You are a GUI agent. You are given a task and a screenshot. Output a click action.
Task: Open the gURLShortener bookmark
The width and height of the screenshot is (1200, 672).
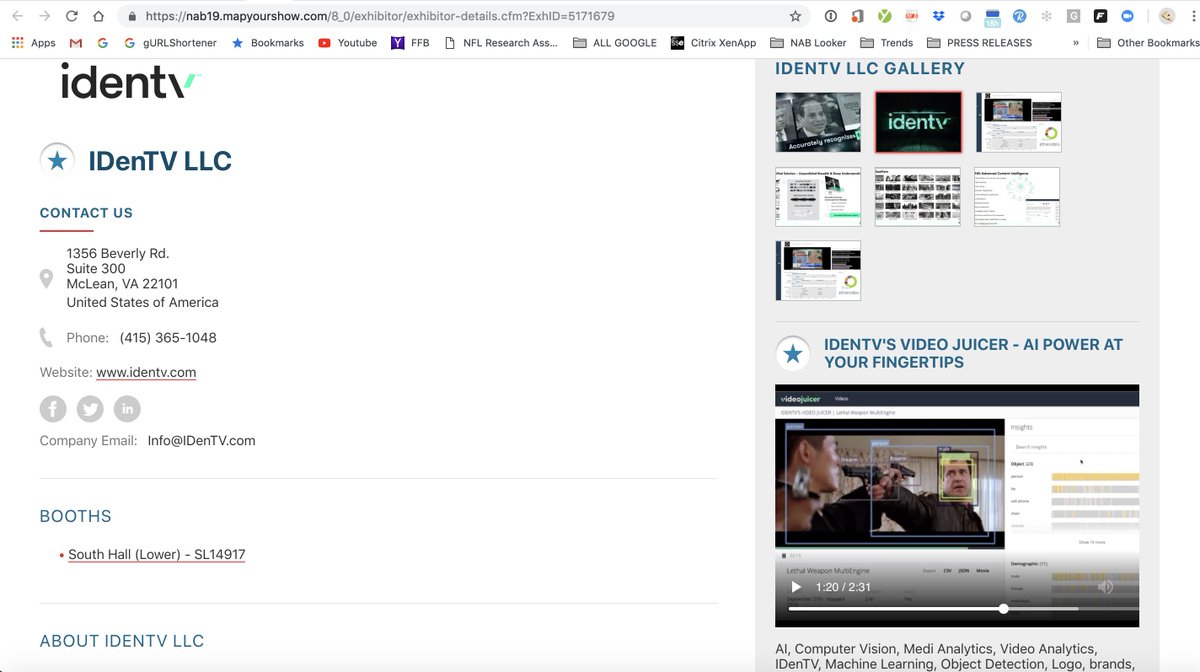click(x=170, y=43)
